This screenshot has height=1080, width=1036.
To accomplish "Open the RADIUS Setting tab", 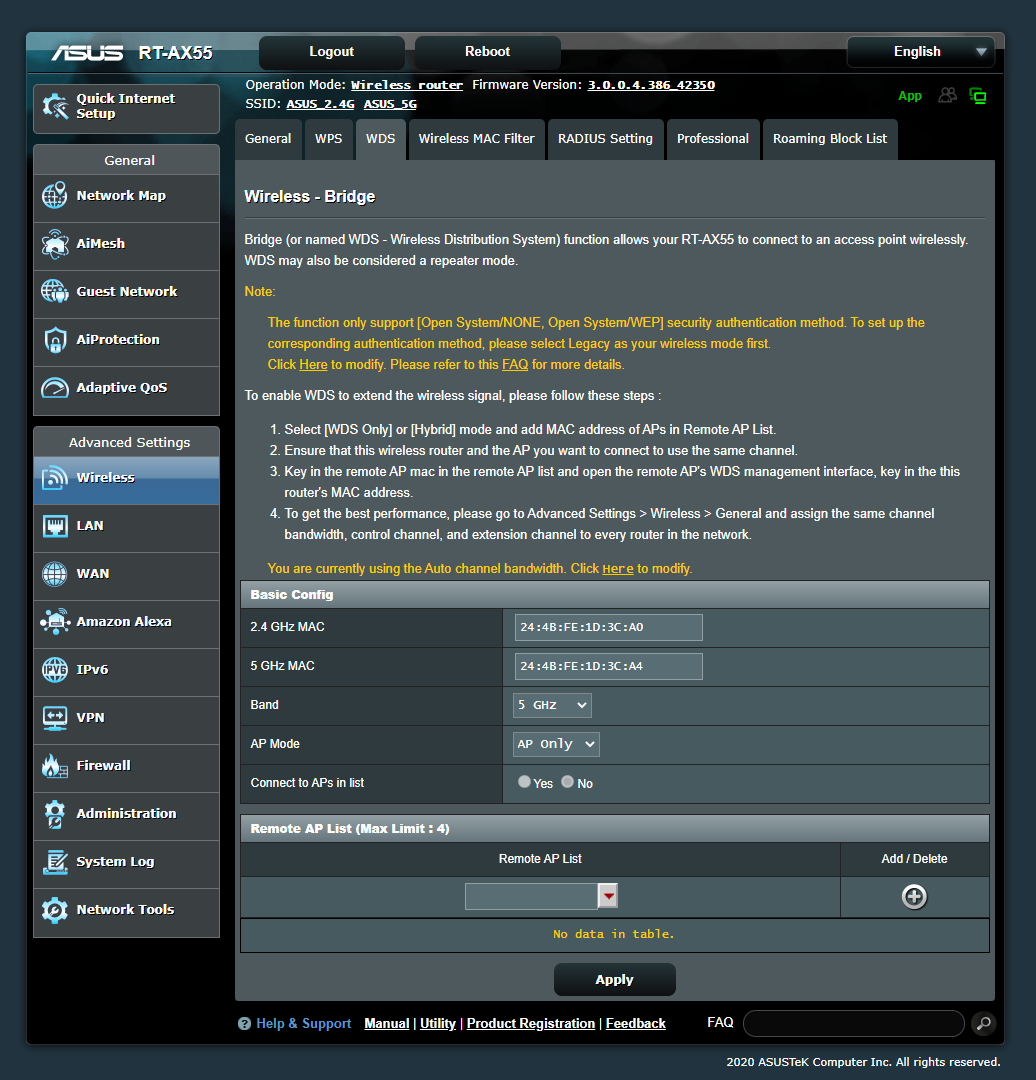I will click(605, 139).
